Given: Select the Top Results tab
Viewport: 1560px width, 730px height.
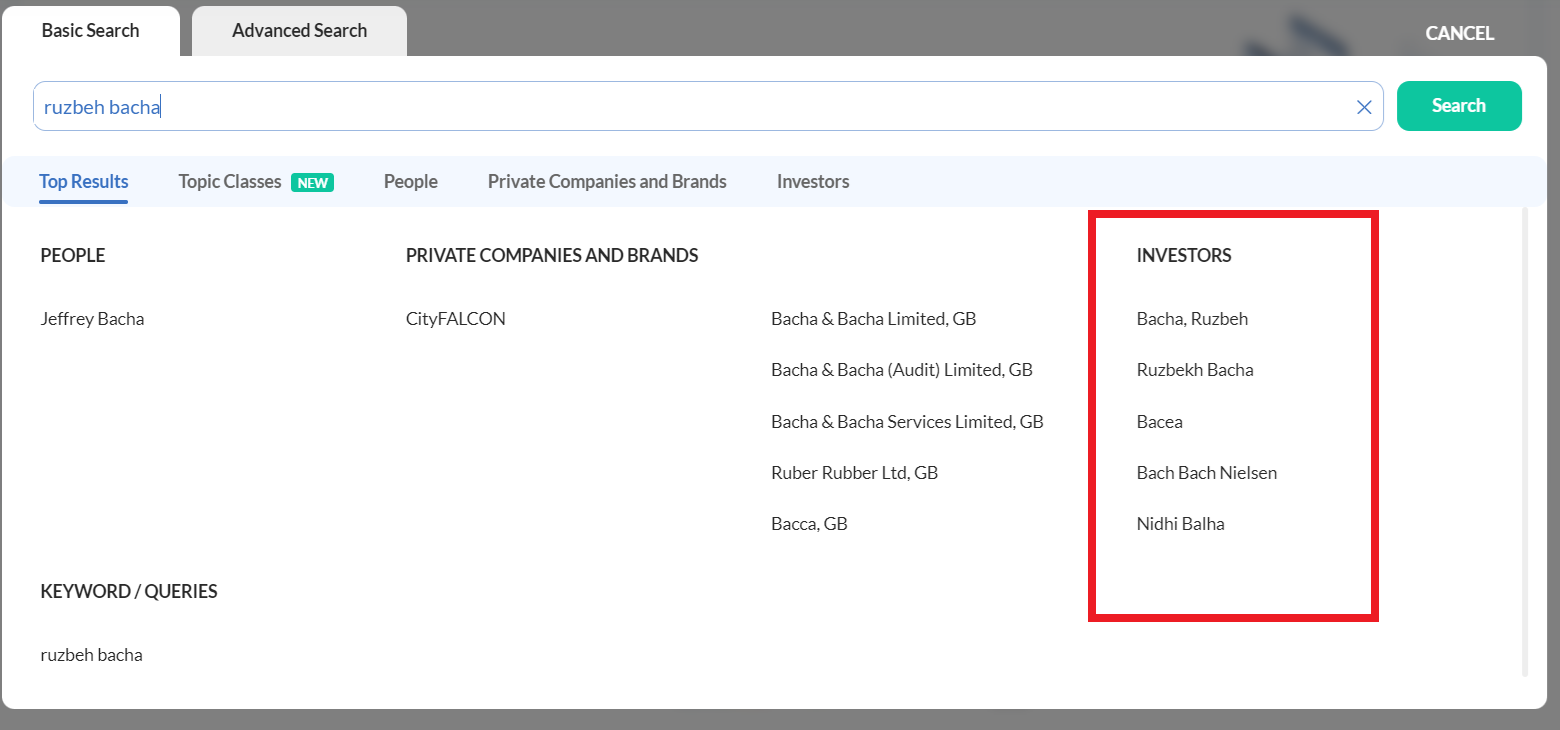Looking at the screenshot, I should pos(84,182).
